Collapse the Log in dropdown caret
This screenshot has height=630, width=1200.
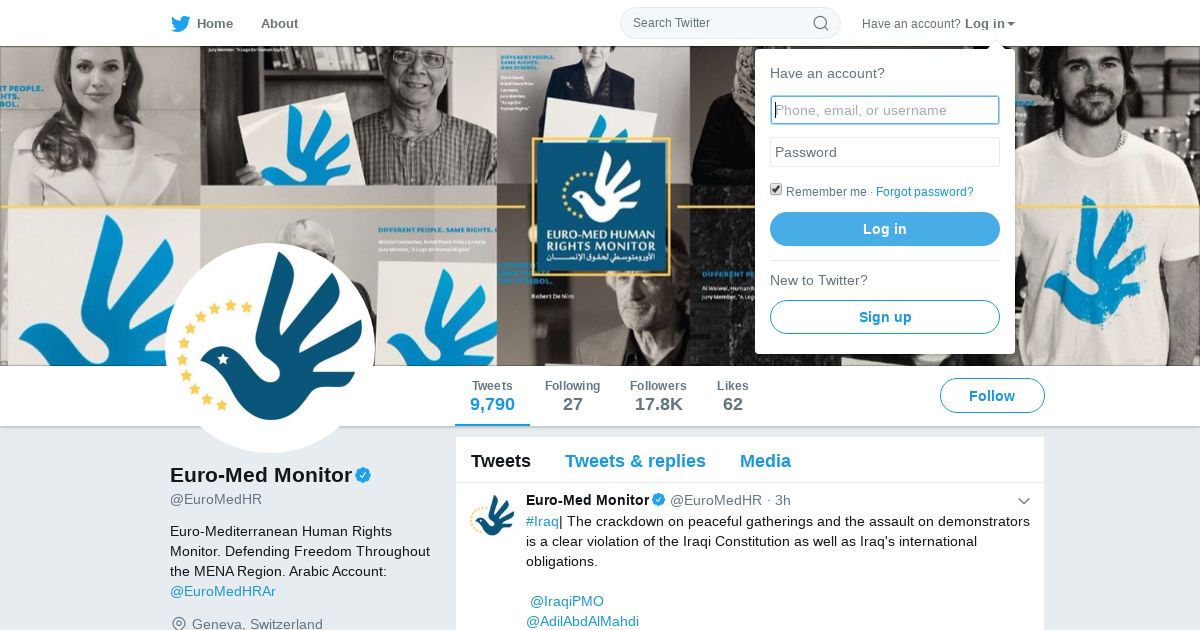[x=1011, y=24]
